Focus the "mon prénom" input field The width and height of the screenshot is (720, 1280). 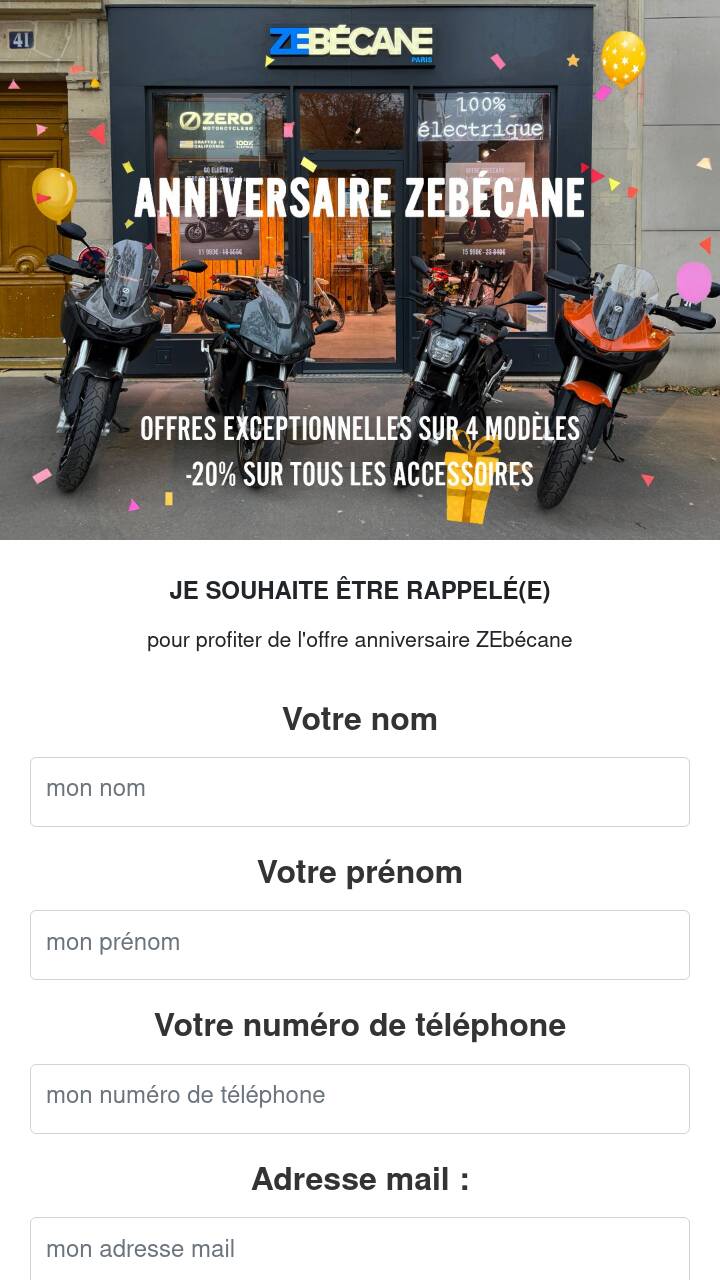360,945
